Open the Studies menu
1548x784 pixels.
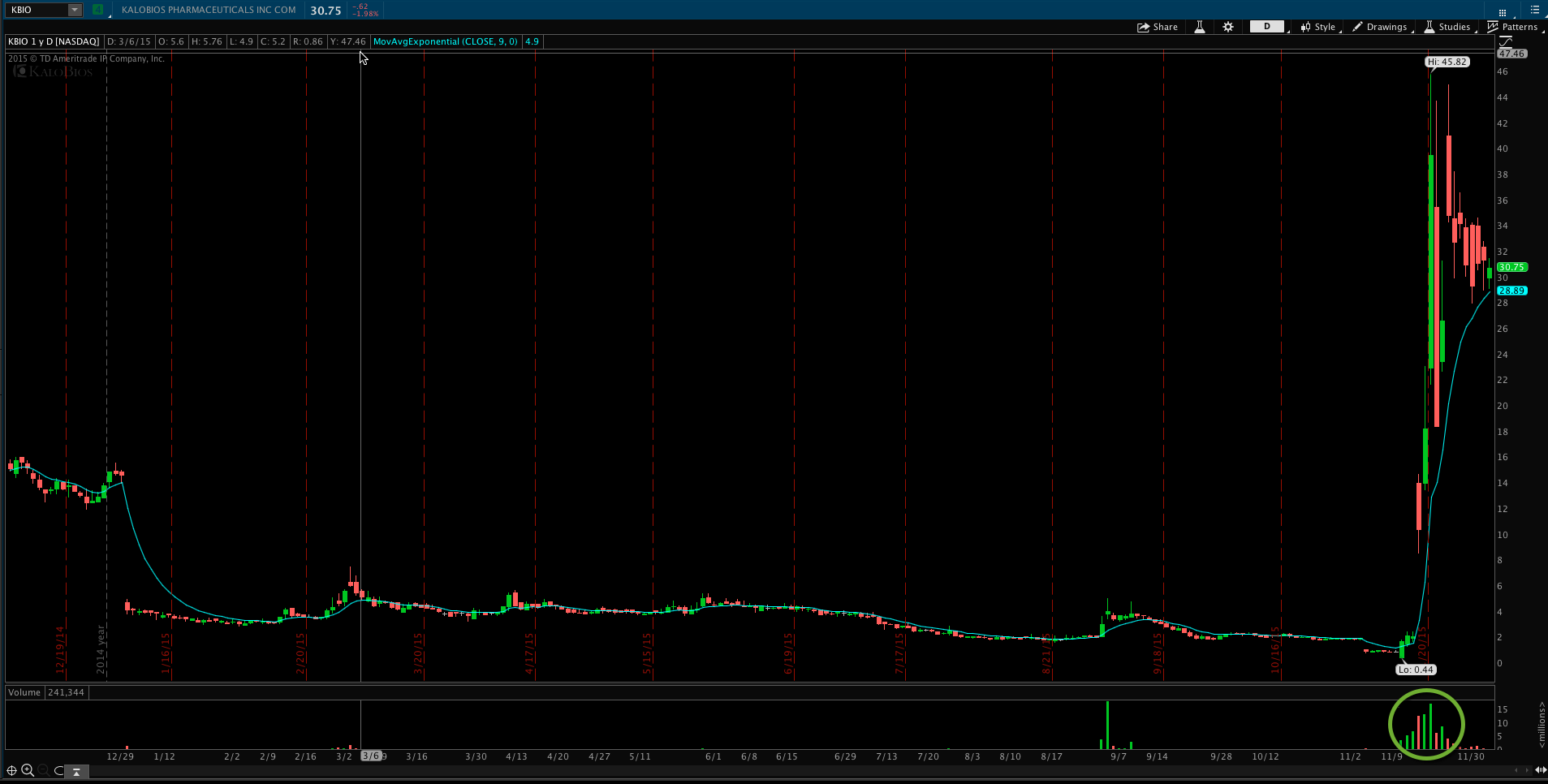coord(1448,27)
